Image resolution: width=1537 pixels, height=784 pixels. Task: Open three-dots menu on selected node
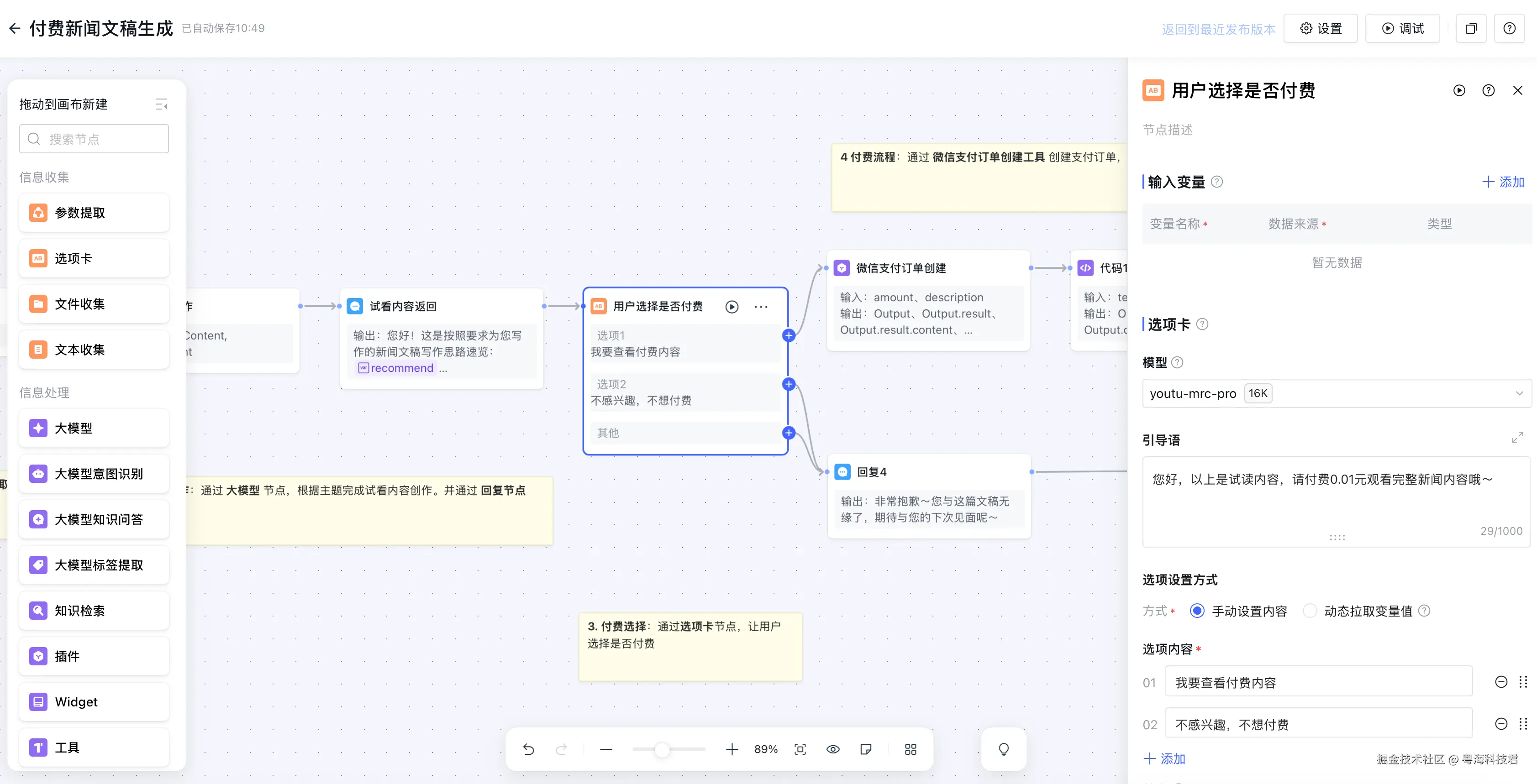[761, 307]
